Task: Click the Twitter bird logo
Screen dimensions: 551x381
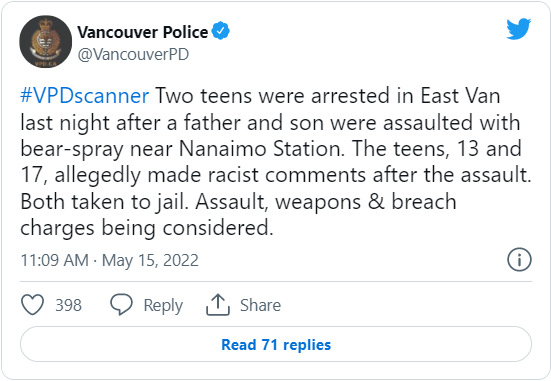Action: (519, 28)
